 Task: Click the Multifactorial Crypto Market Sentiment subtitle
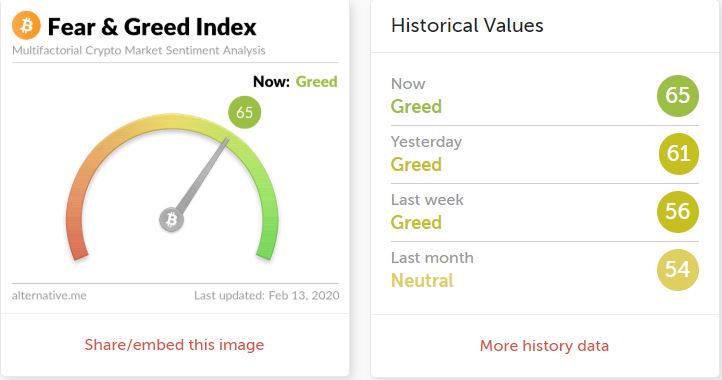(x=139, y=50)
